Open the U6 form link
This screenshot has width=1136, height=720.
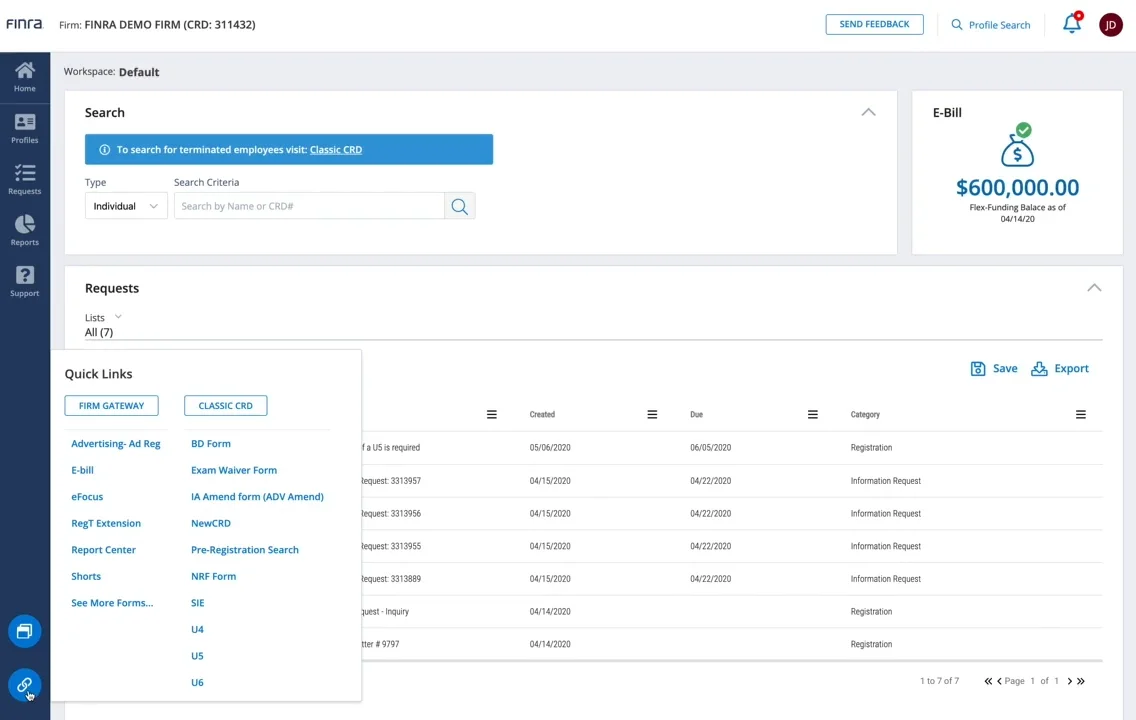[197, 682]
